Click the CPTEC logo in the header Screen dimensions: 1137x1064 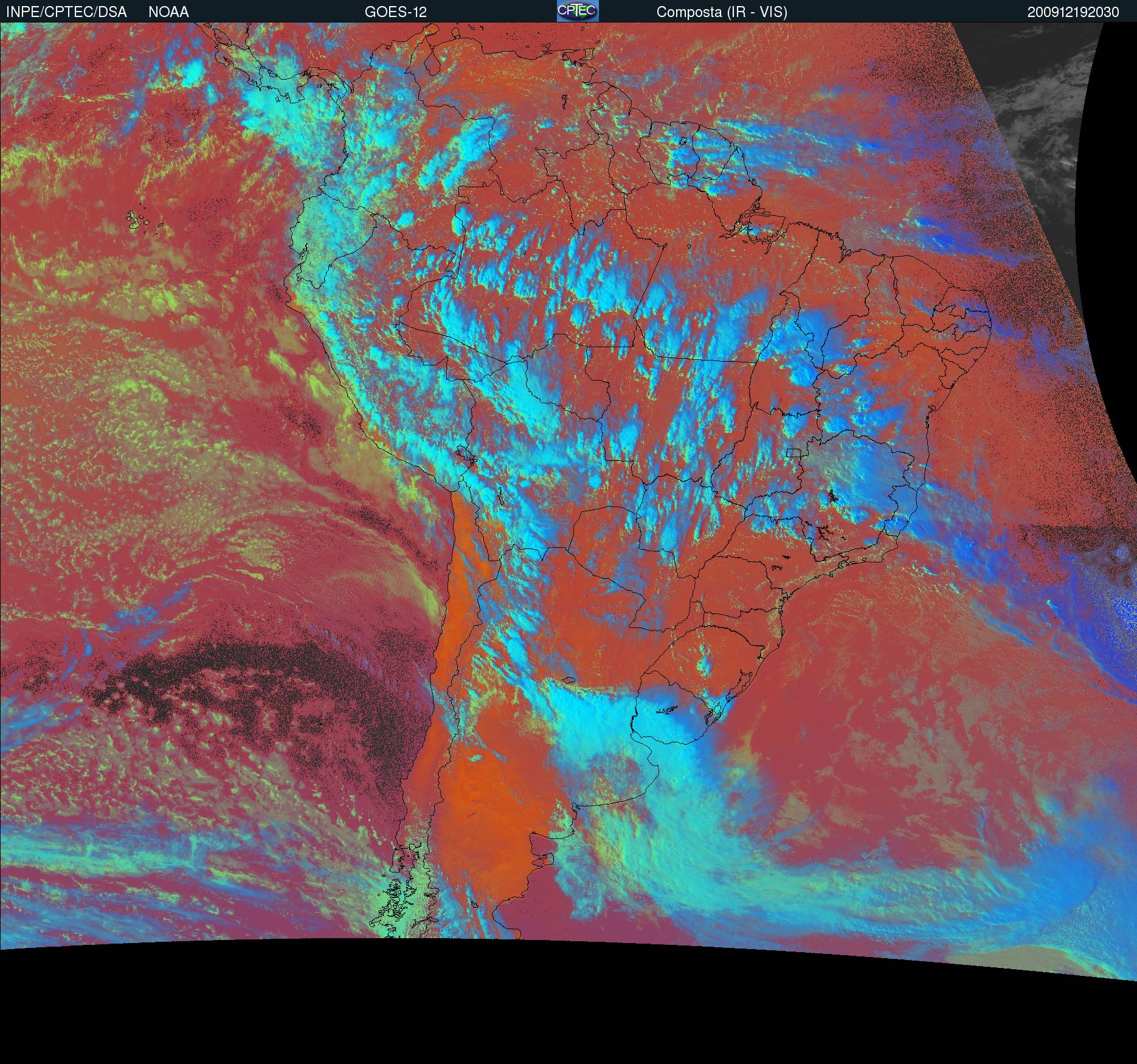577,11
